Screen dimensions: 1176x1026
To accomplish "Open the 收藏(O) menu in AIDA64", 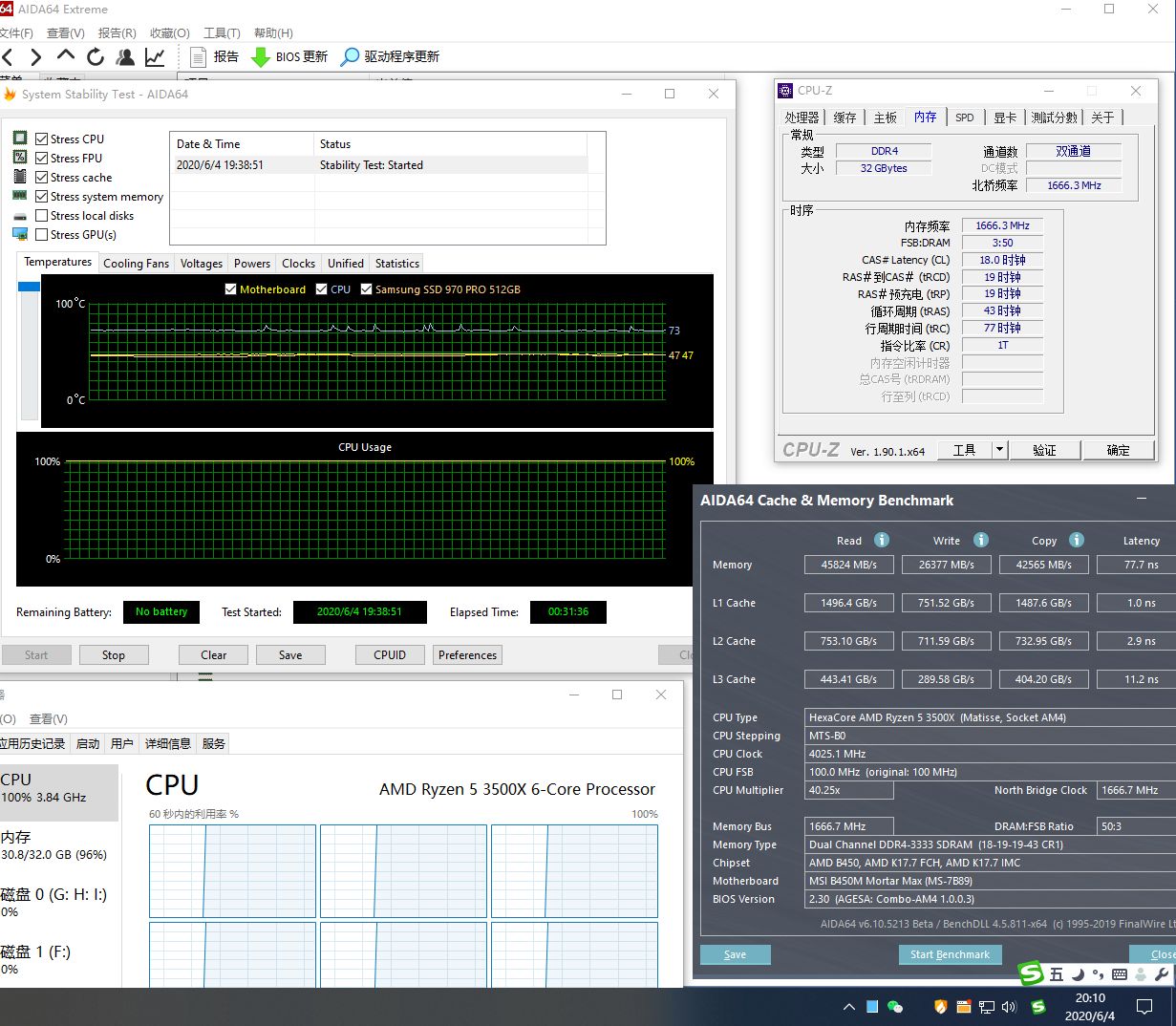I will (170, 32).
